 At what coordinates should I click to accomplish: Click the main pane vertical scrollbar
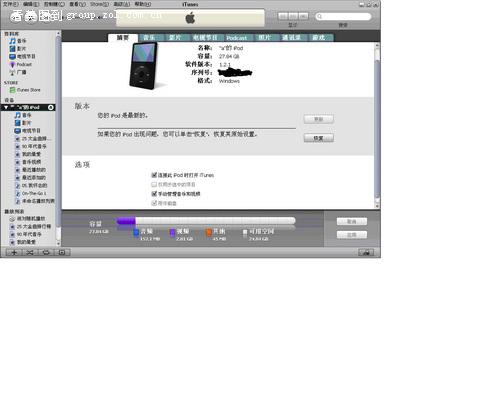coord(377,125)
